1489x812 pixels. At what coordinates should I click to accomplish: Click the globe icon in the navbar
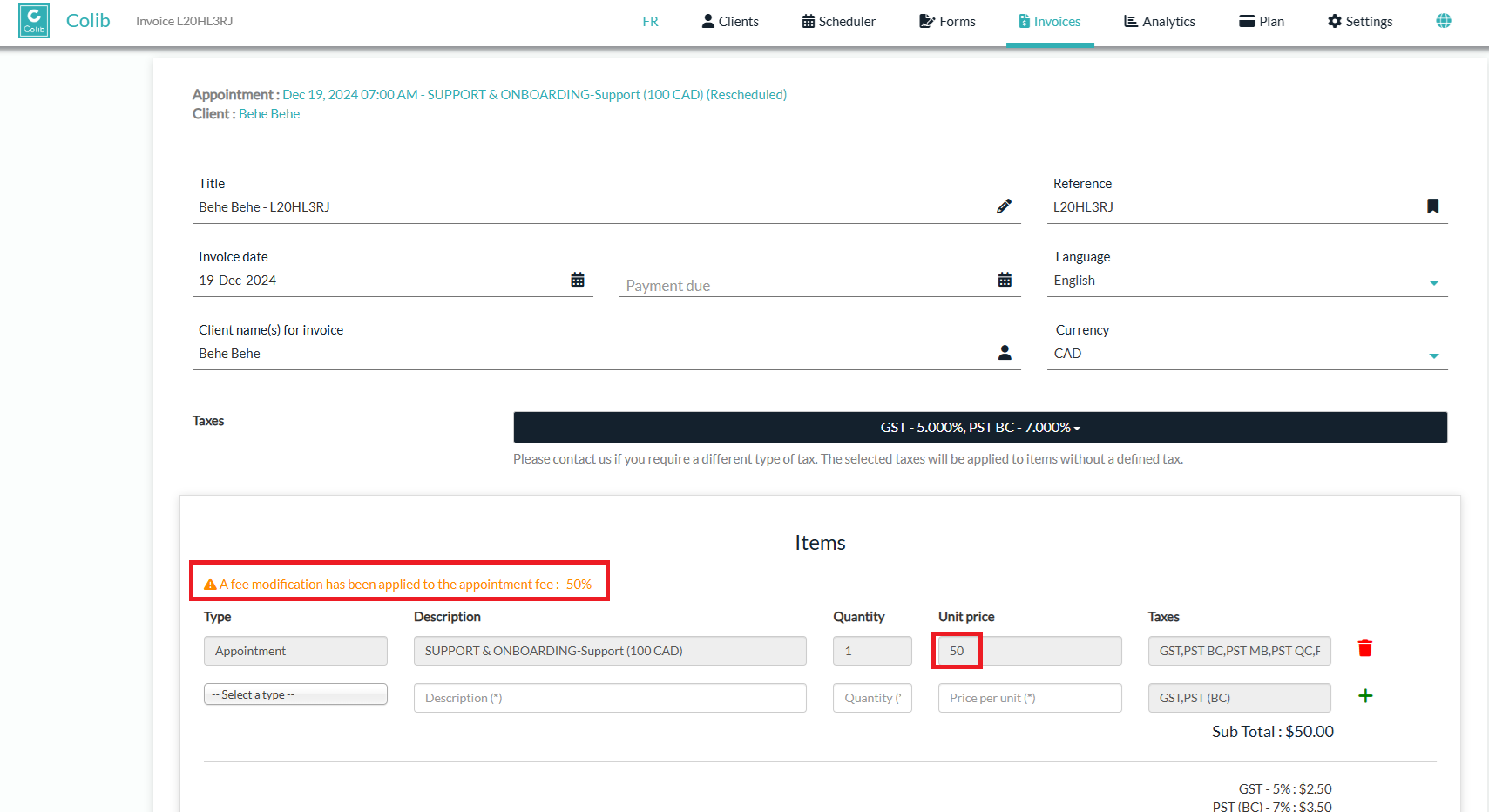pyautogui.click(x=1444, y=21)
